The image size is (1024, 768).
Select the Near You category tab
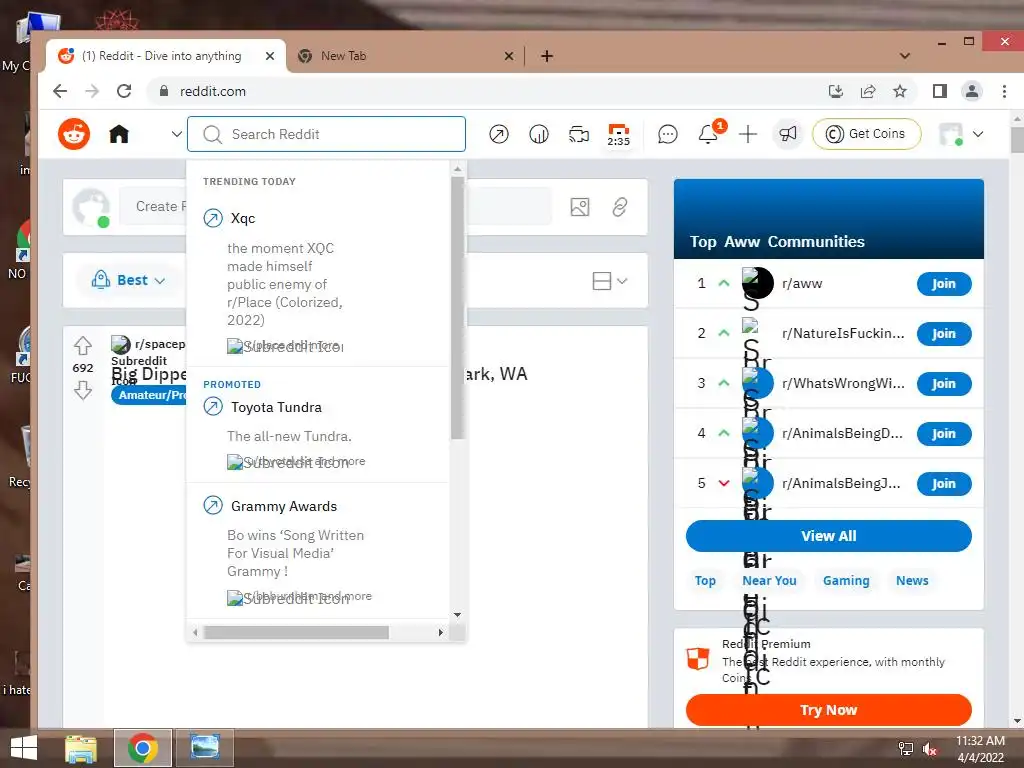pyautogui.click(x=769, y=581)
